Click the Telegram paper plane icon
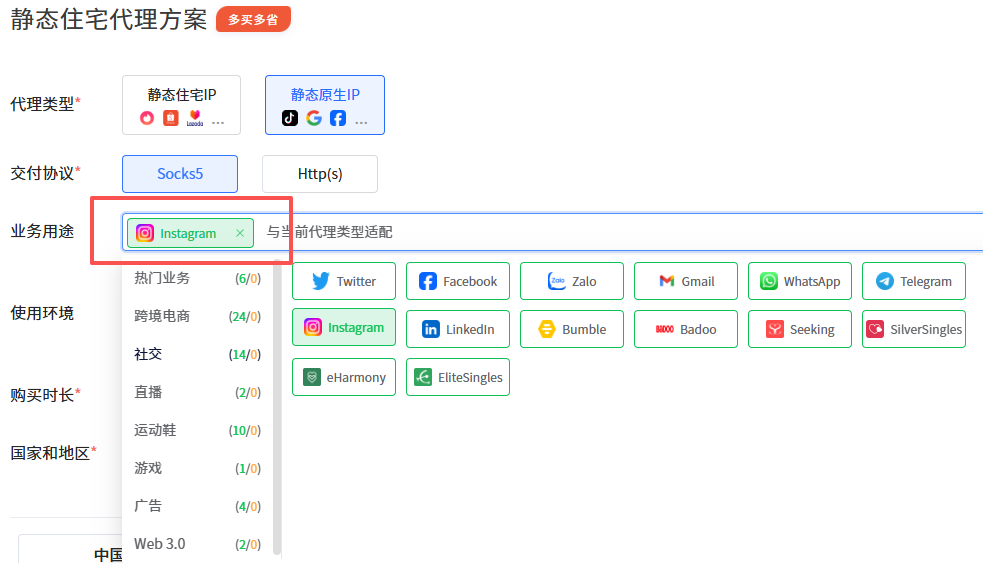 [885, 281]
